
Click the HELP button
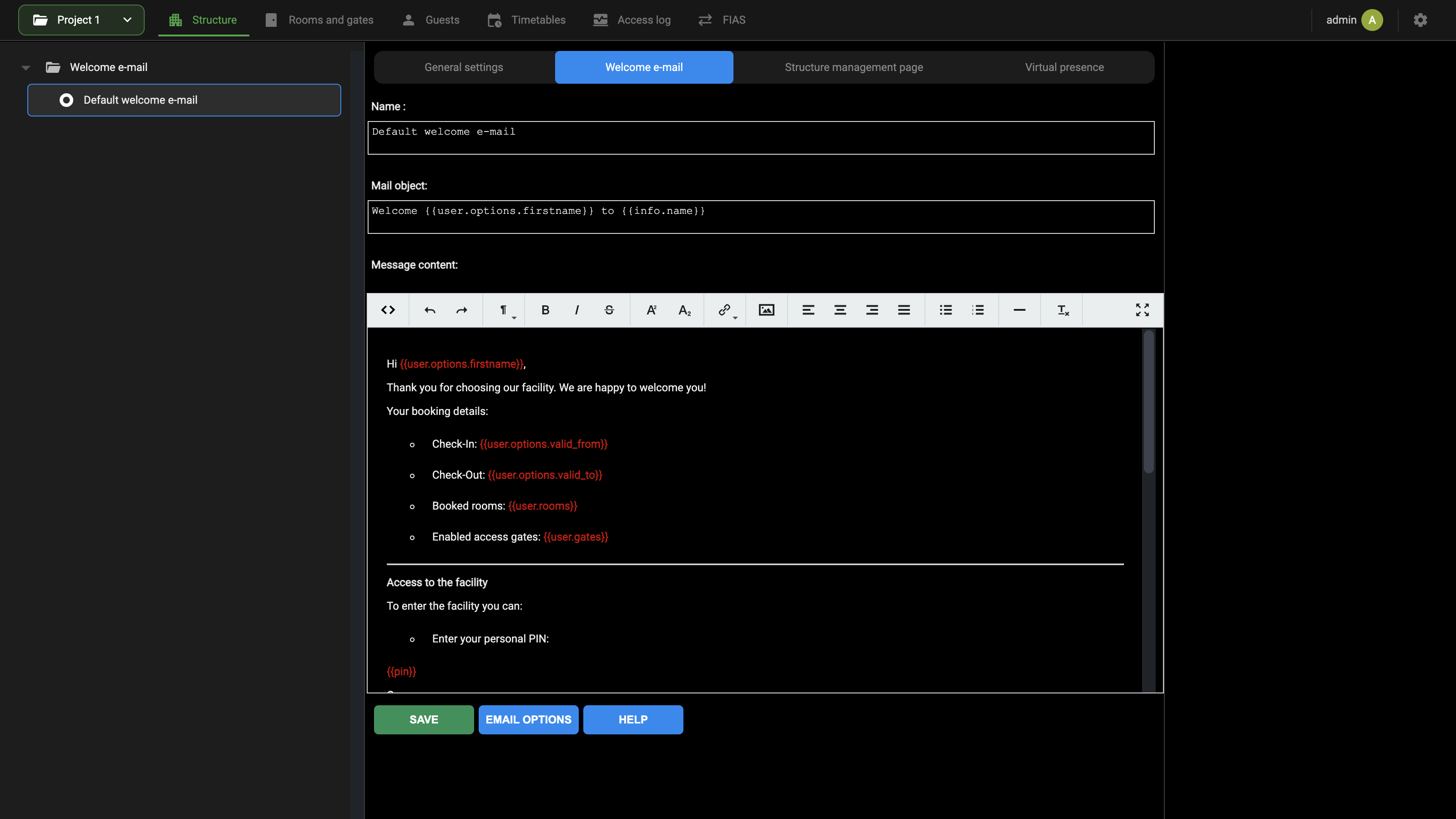click(633, 719)
